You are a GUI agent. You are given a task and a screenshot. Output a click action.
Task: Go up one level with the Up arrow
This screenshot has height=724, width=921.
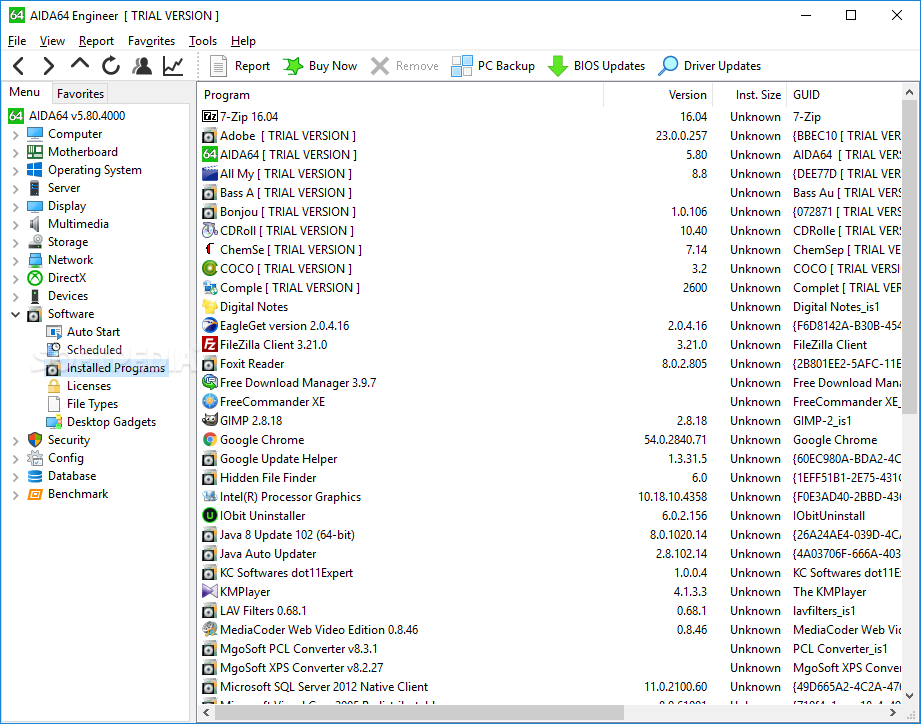click(80, 65)
